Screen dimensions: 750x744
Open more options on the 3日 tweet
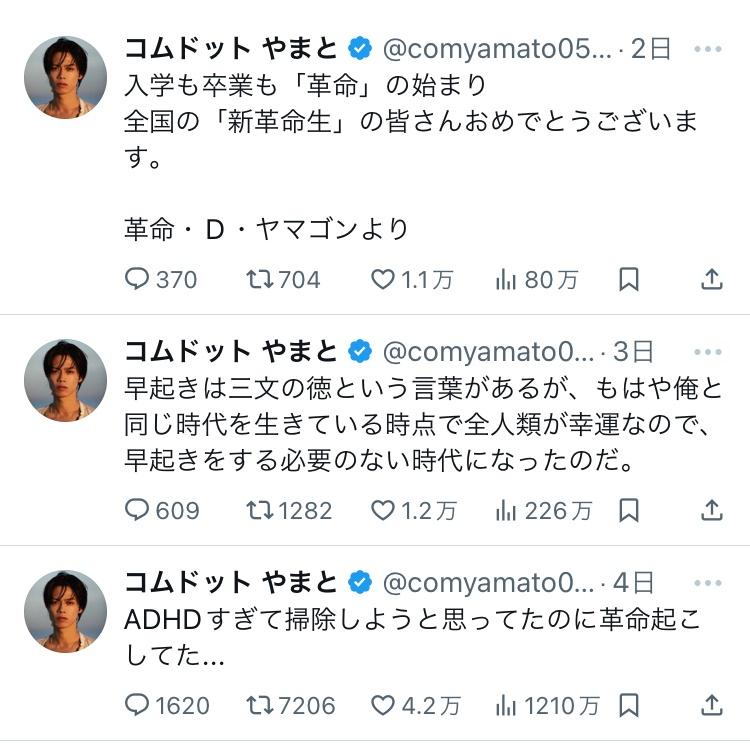click(x=707, y=352)
